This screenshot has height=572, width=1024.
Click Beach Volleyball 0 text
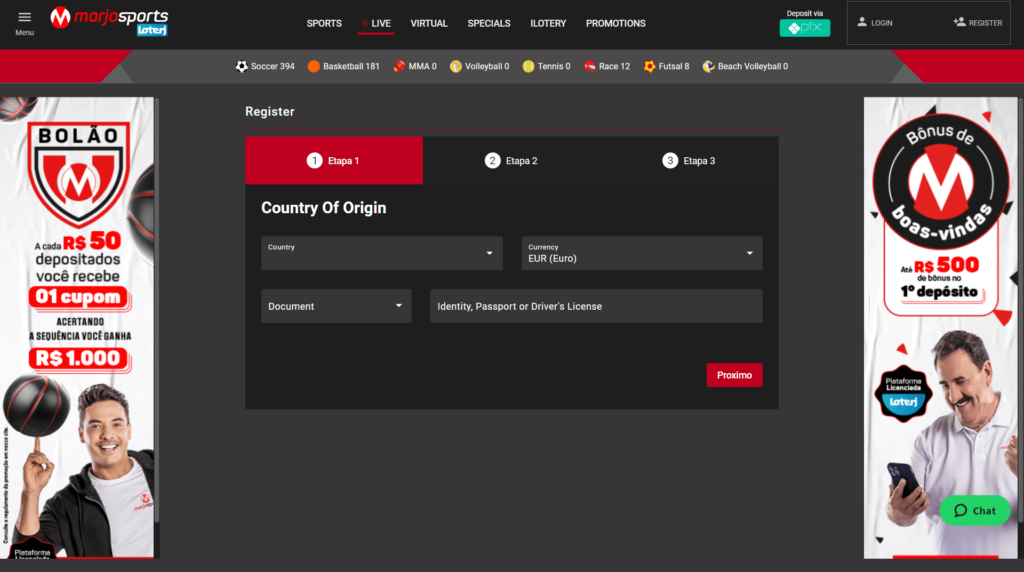(x=752, y=66)
